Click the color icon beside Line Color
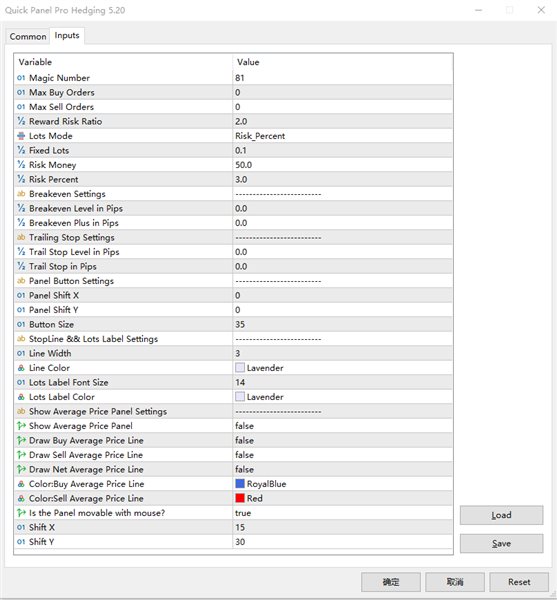557x600 pixels. (x=21, y=368)
